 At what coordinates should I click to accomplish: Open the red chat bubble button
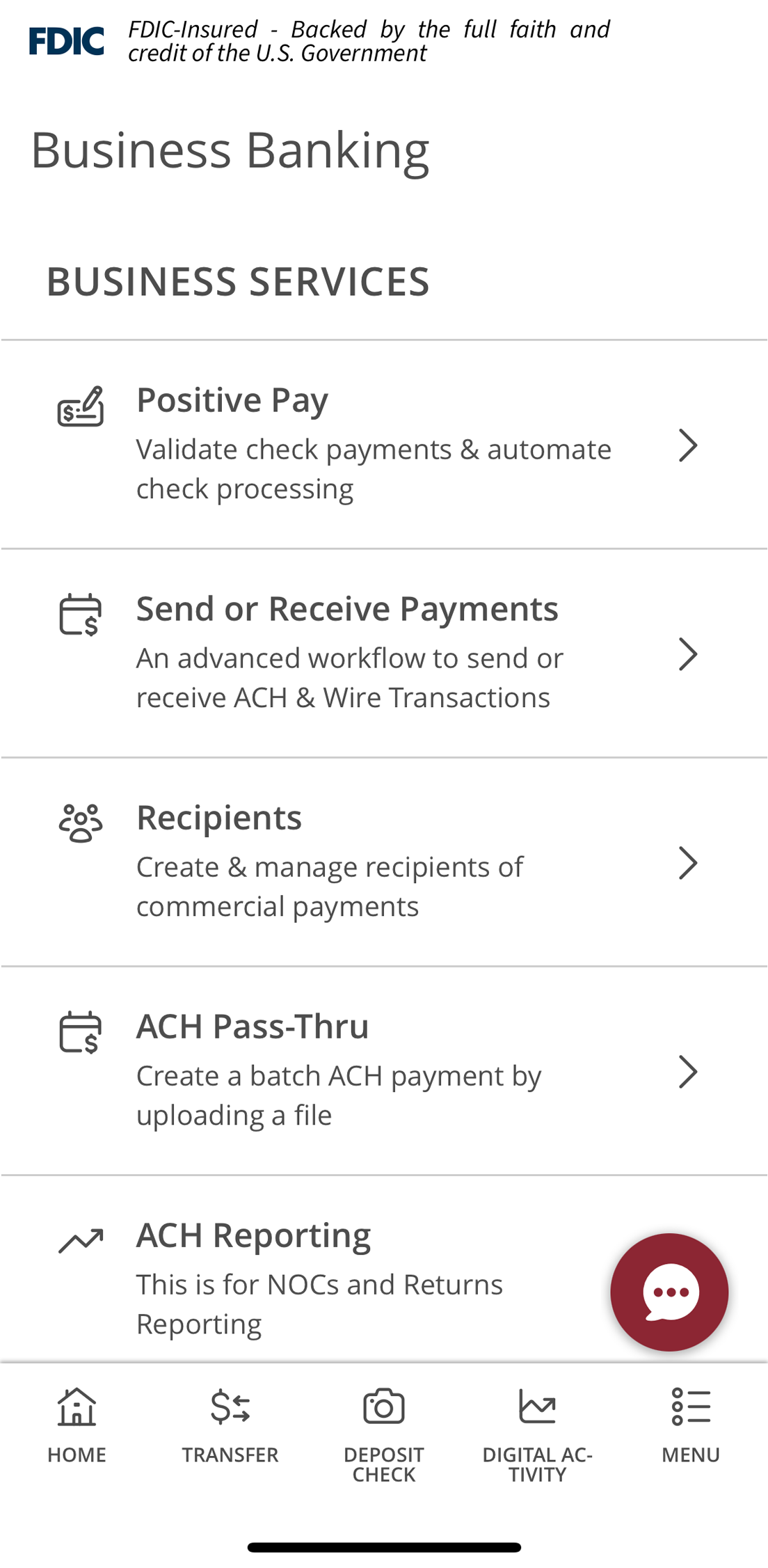(669, 1292)
